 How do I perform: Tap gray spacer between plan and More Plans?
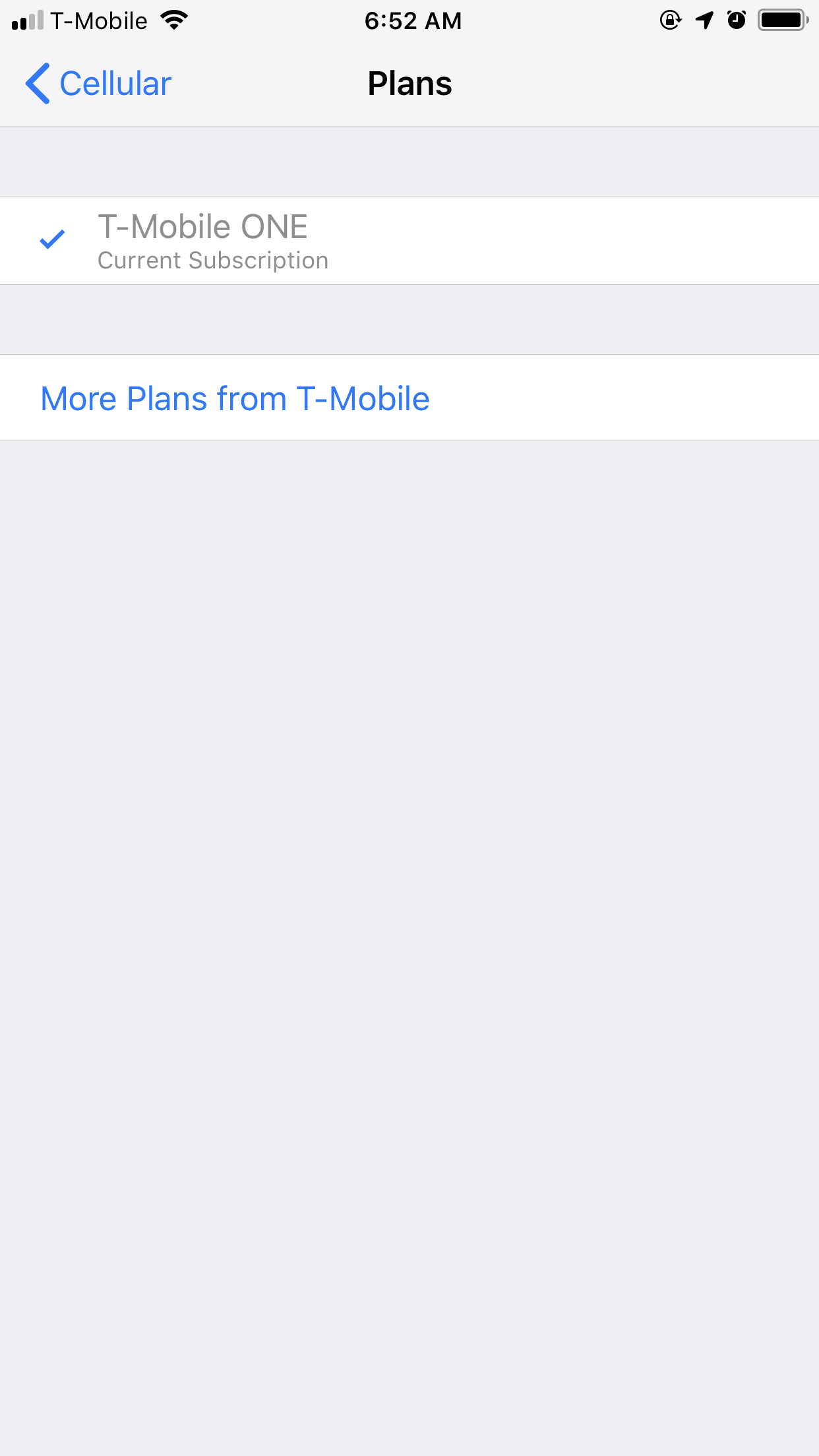click(409, 320)
